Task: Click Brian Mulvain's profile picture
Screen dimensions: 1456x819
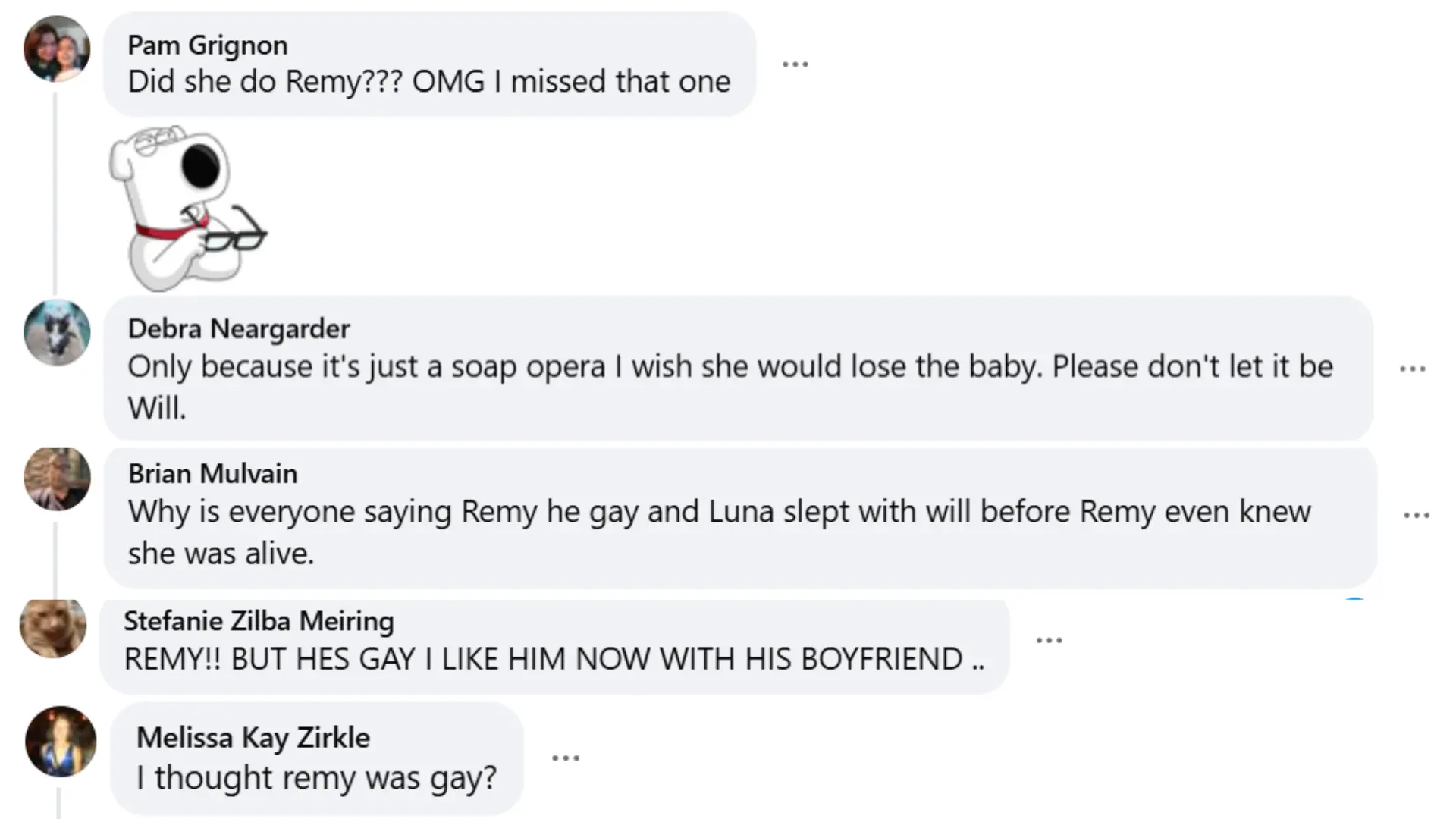Action: pyautogui.click(x=57, y=479)
